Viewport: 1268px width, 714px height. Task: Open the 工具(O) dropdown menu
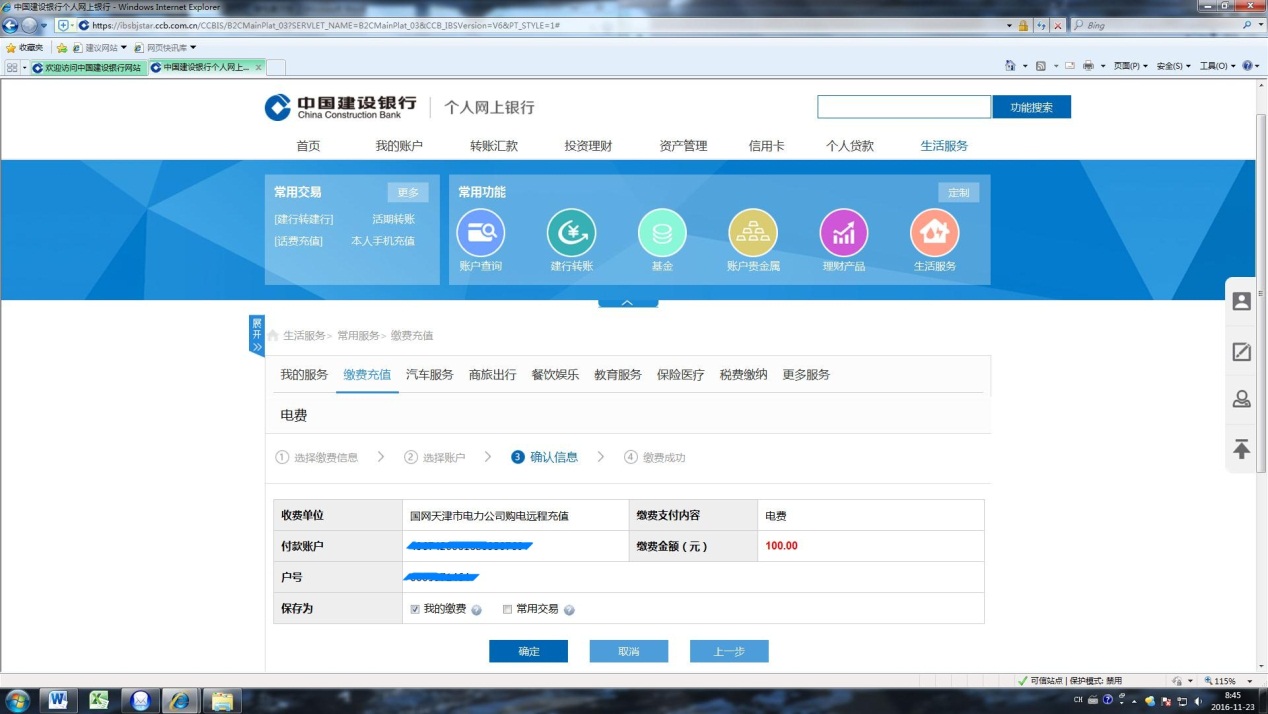pos(1217,66)
